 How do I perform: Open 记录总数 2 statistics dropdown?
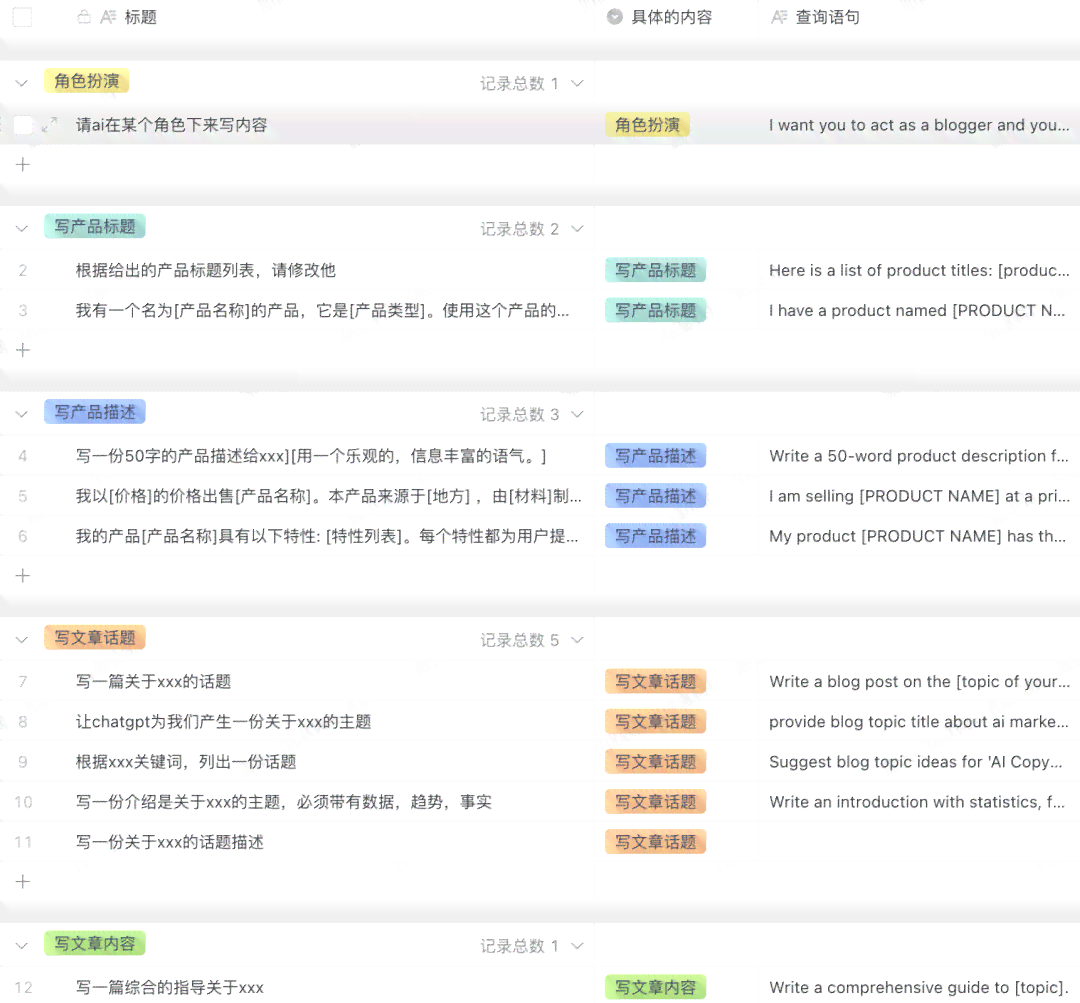(x=532, y=228)
